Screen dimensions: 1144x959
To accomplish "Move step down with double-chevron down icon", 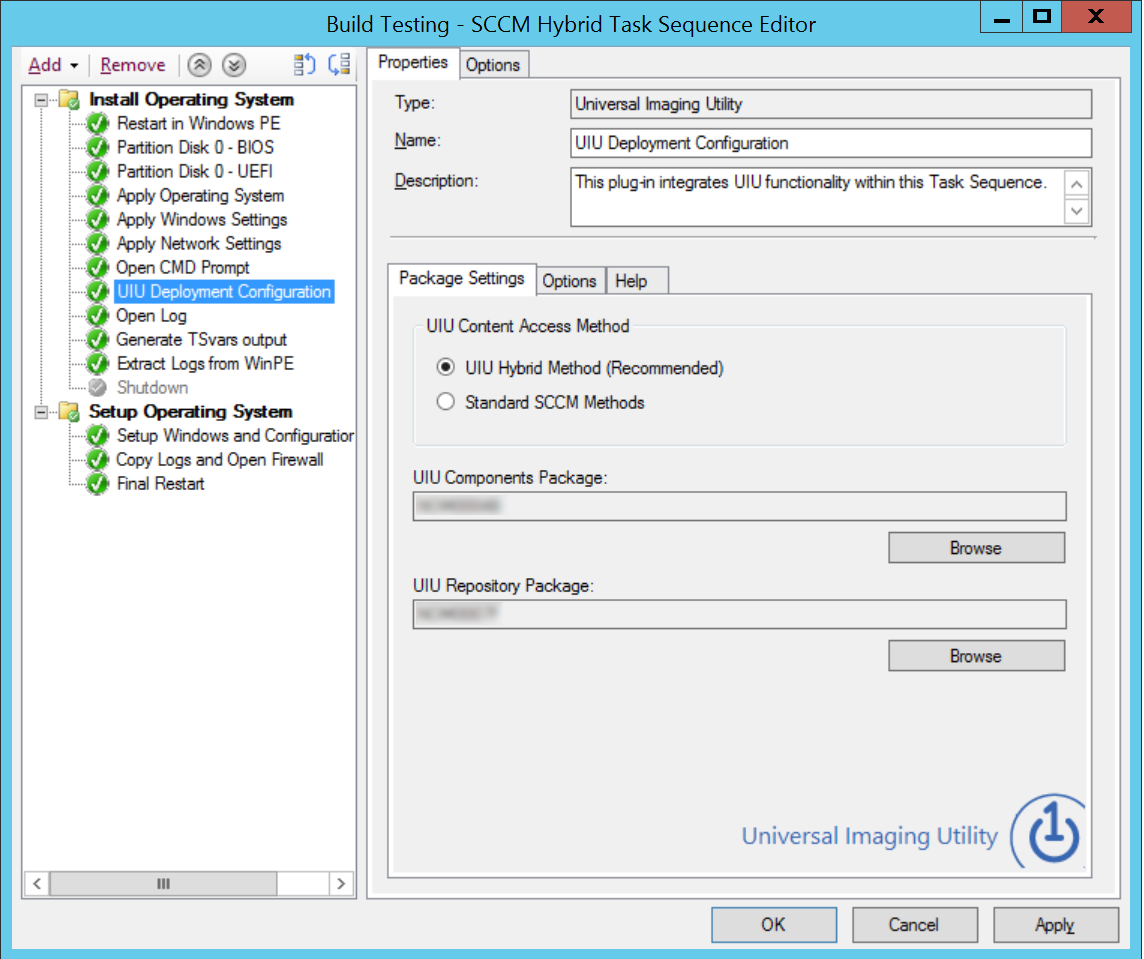I will click(x=233, y=65).
